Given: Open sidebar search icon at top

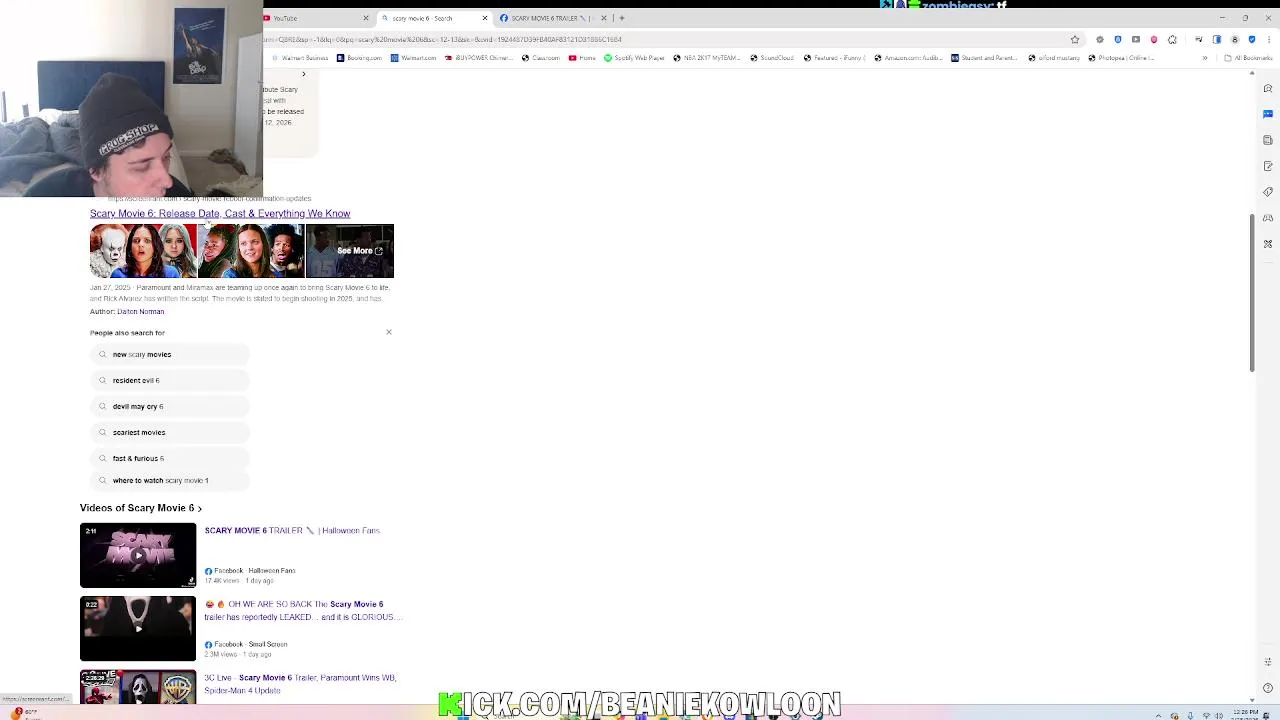Looking at the screenshot, I should pyautogui.click(x=1268, y=88).
